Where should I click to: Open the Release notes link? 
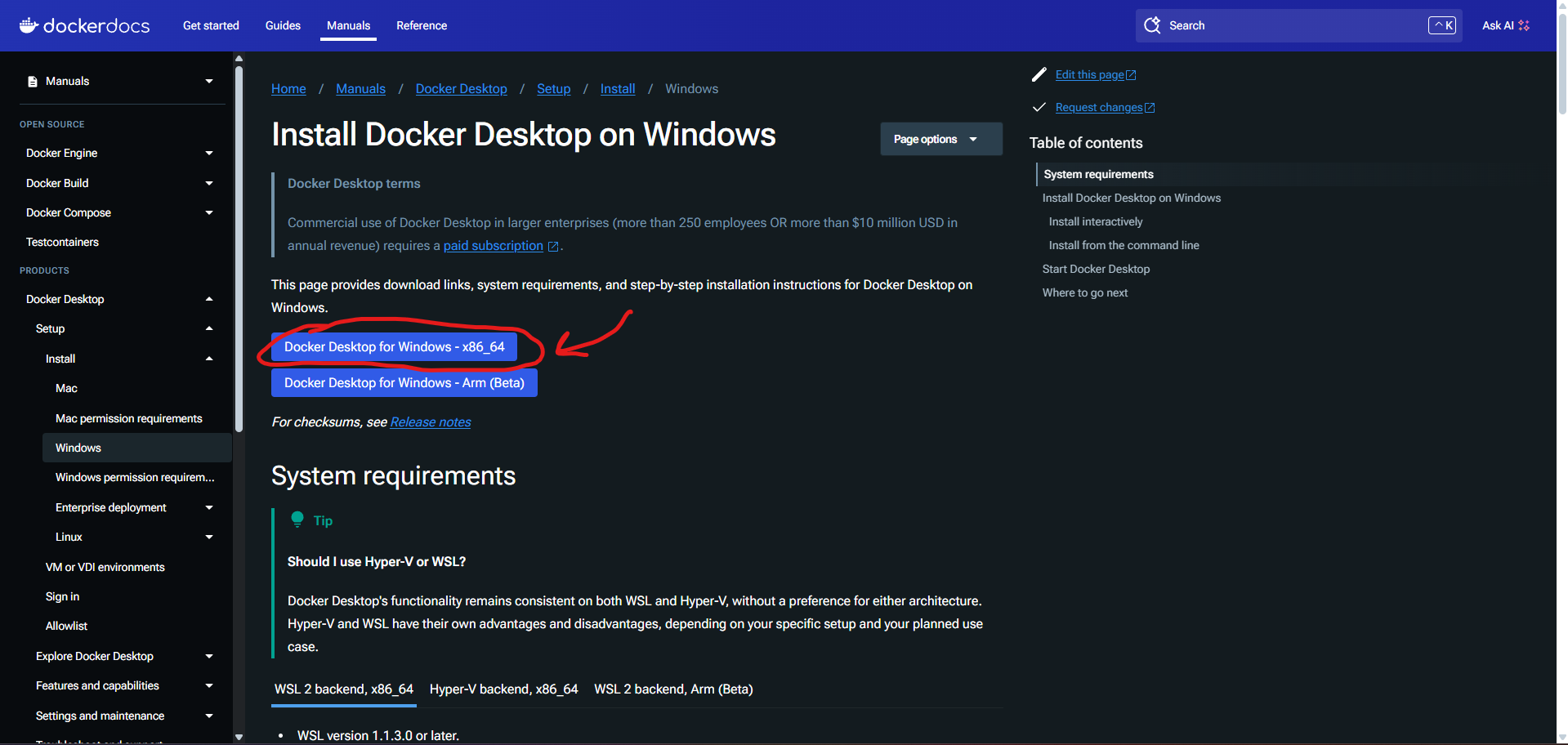click(431, 422)
